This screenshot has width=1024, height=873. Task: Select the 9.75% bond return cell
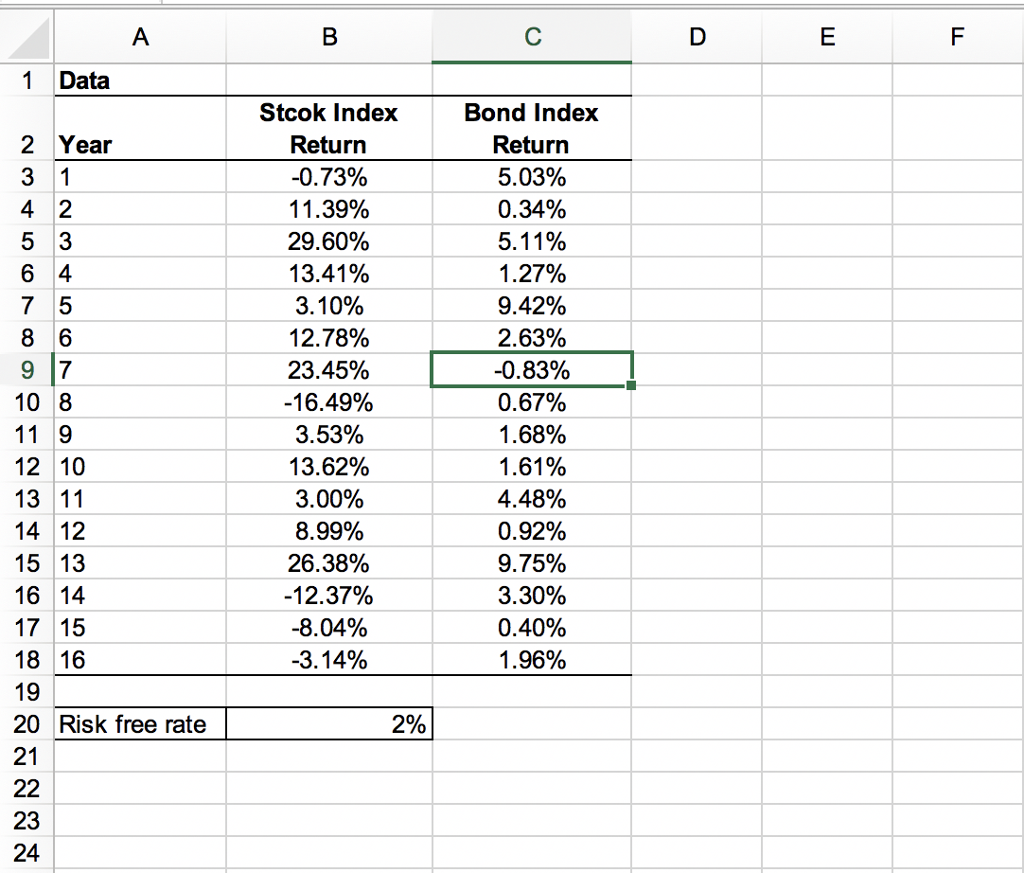[531, 563]
